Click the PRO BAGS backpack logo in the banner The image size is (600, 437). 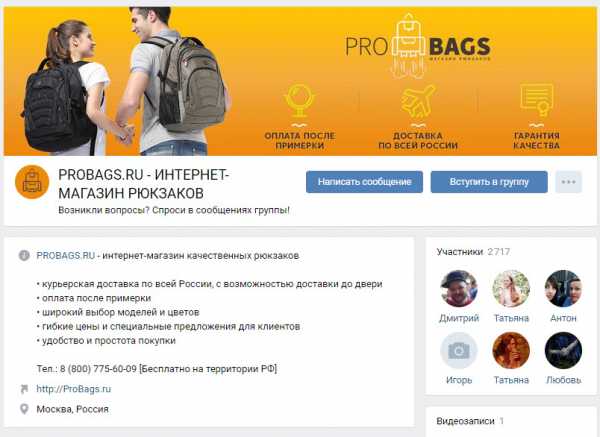pyautogui.click(x=417, y=46)
